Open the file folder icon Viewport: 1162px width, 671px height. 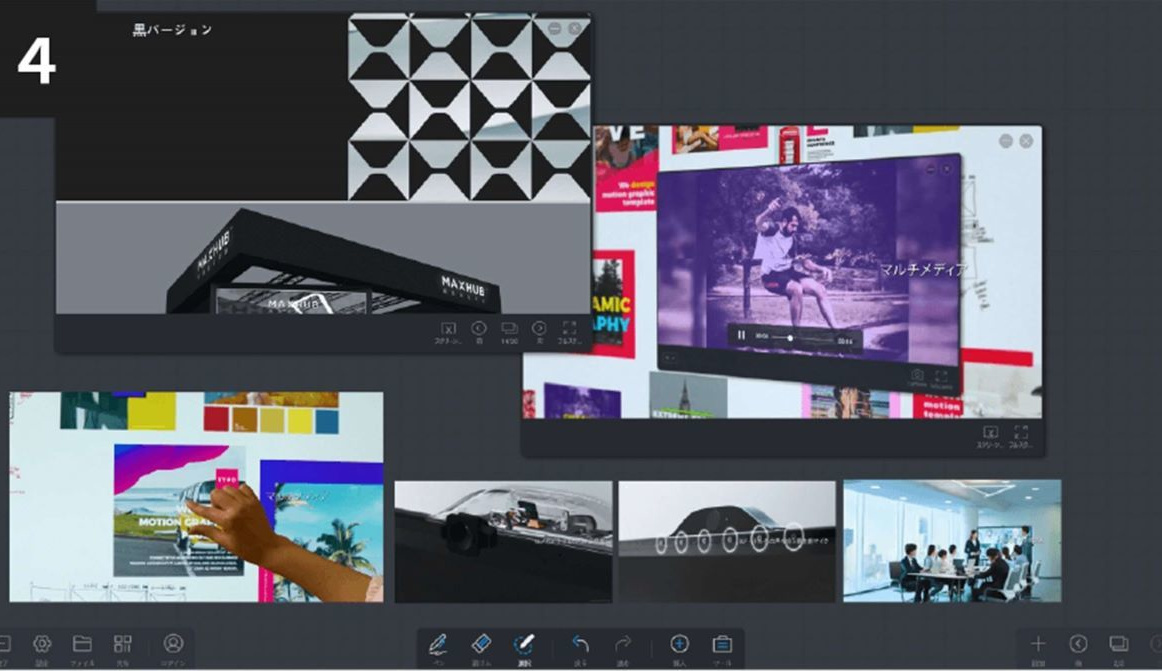[x=82, y=644]
